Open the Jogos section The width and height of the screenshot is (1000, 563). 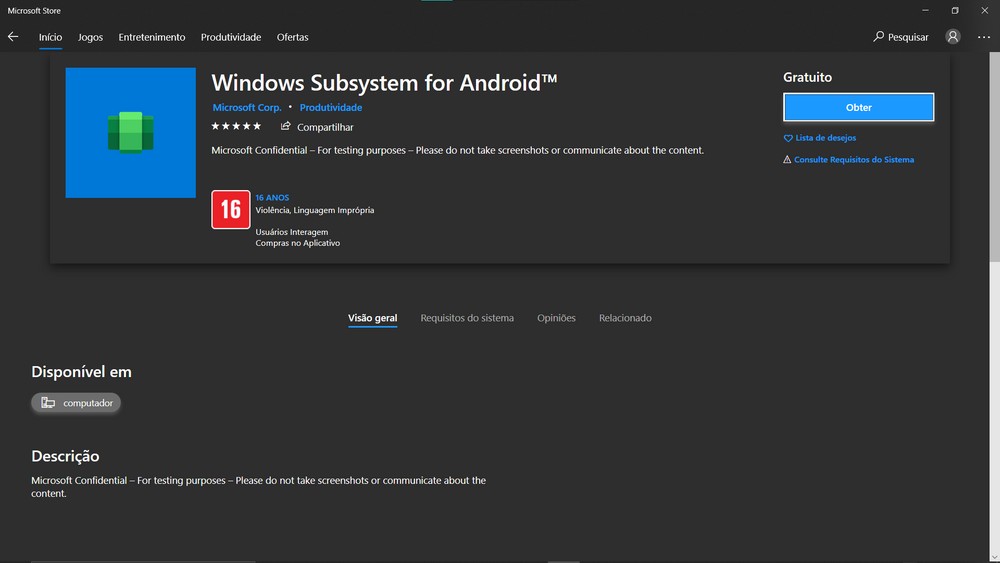90,37
